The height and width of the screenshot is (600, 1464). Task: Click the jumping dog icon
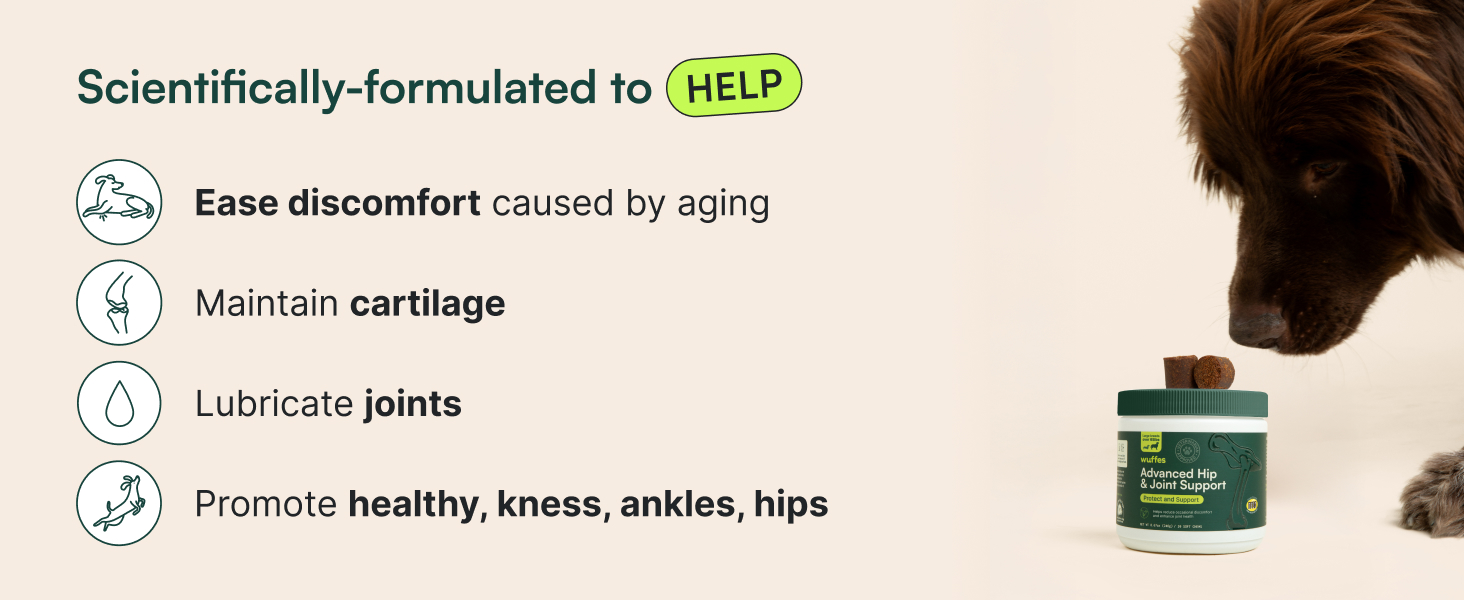tap(119, 503)
